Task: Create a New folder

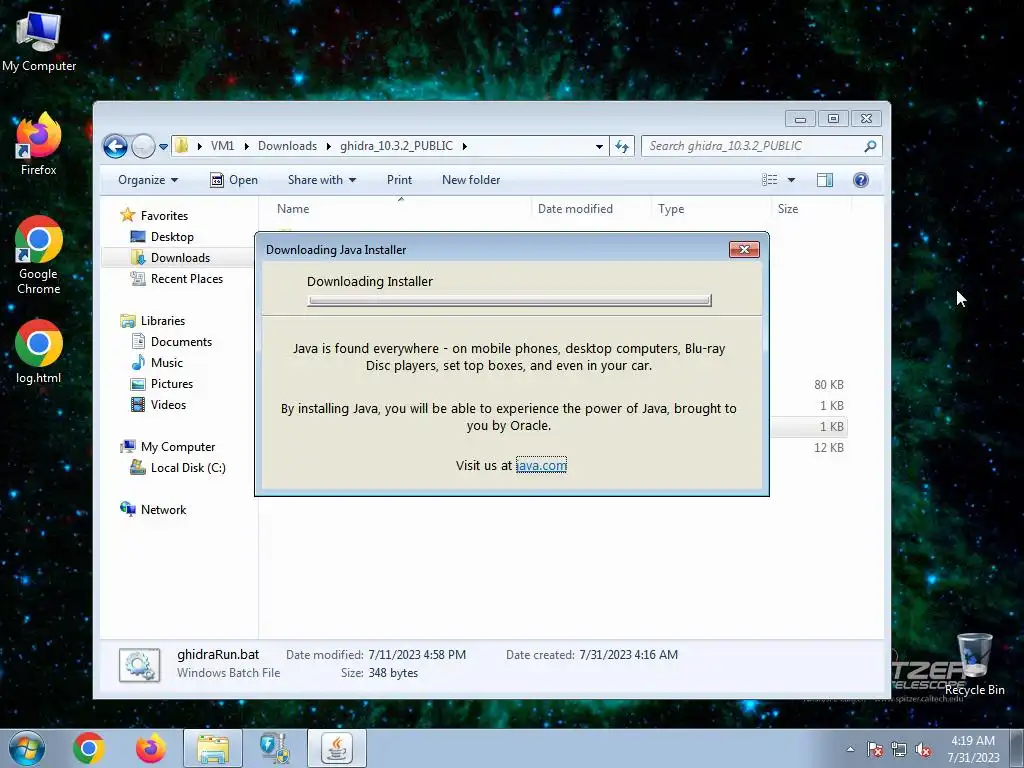Action: pos(471,180)
